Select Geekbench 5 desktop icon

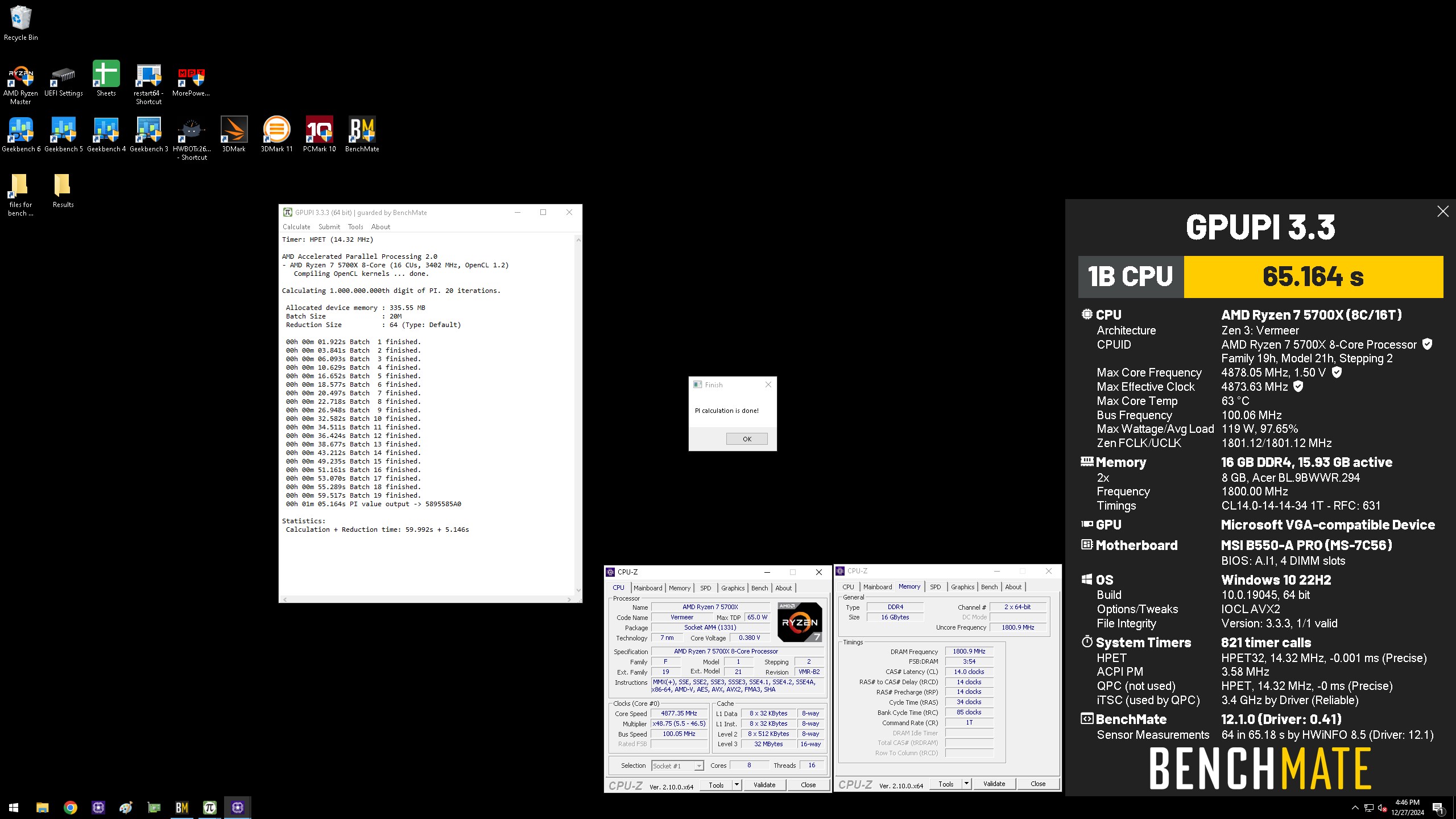[x=64, y=135]
